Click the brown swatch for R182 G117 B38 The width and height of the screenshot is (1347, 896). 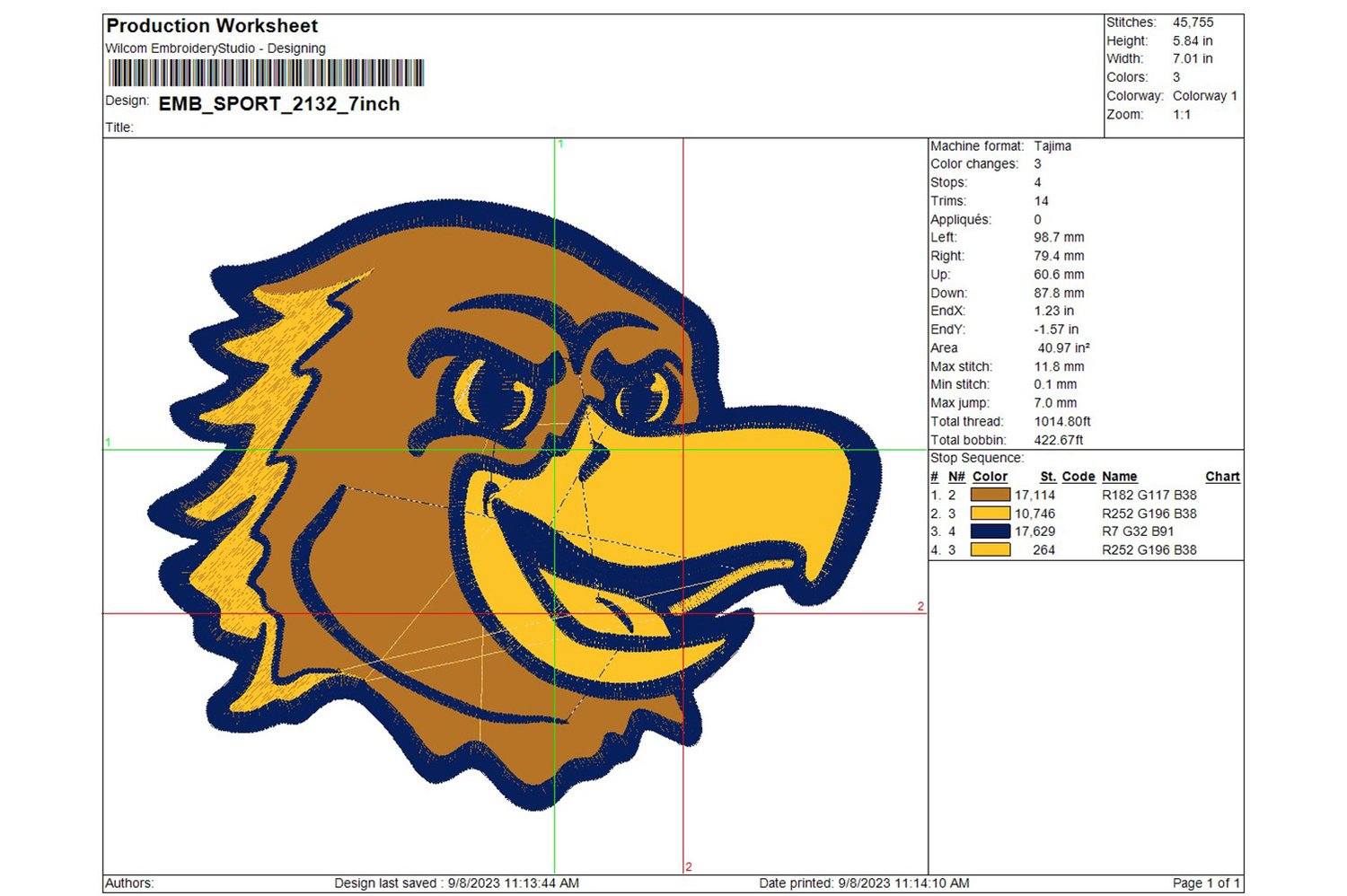pyautogui.click(x=990, y=495)
